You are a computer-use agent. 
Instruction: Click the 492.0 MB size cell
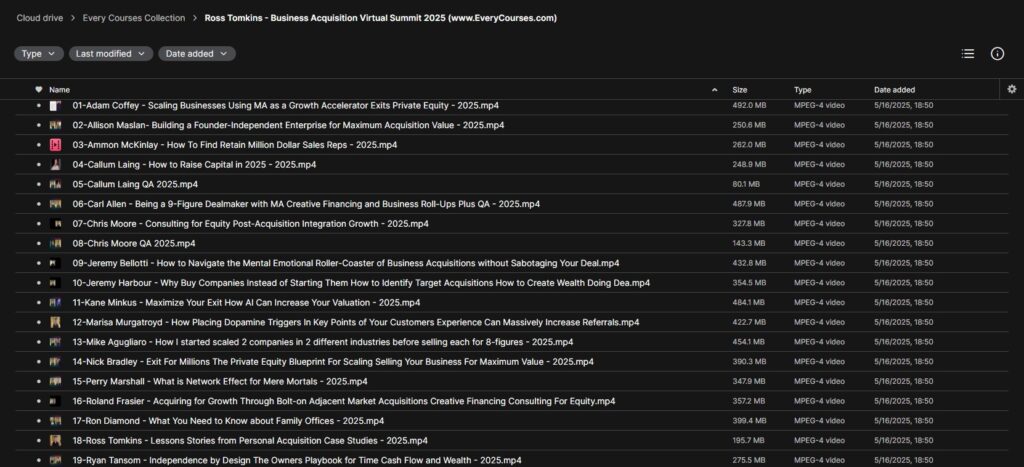(748, 106)
